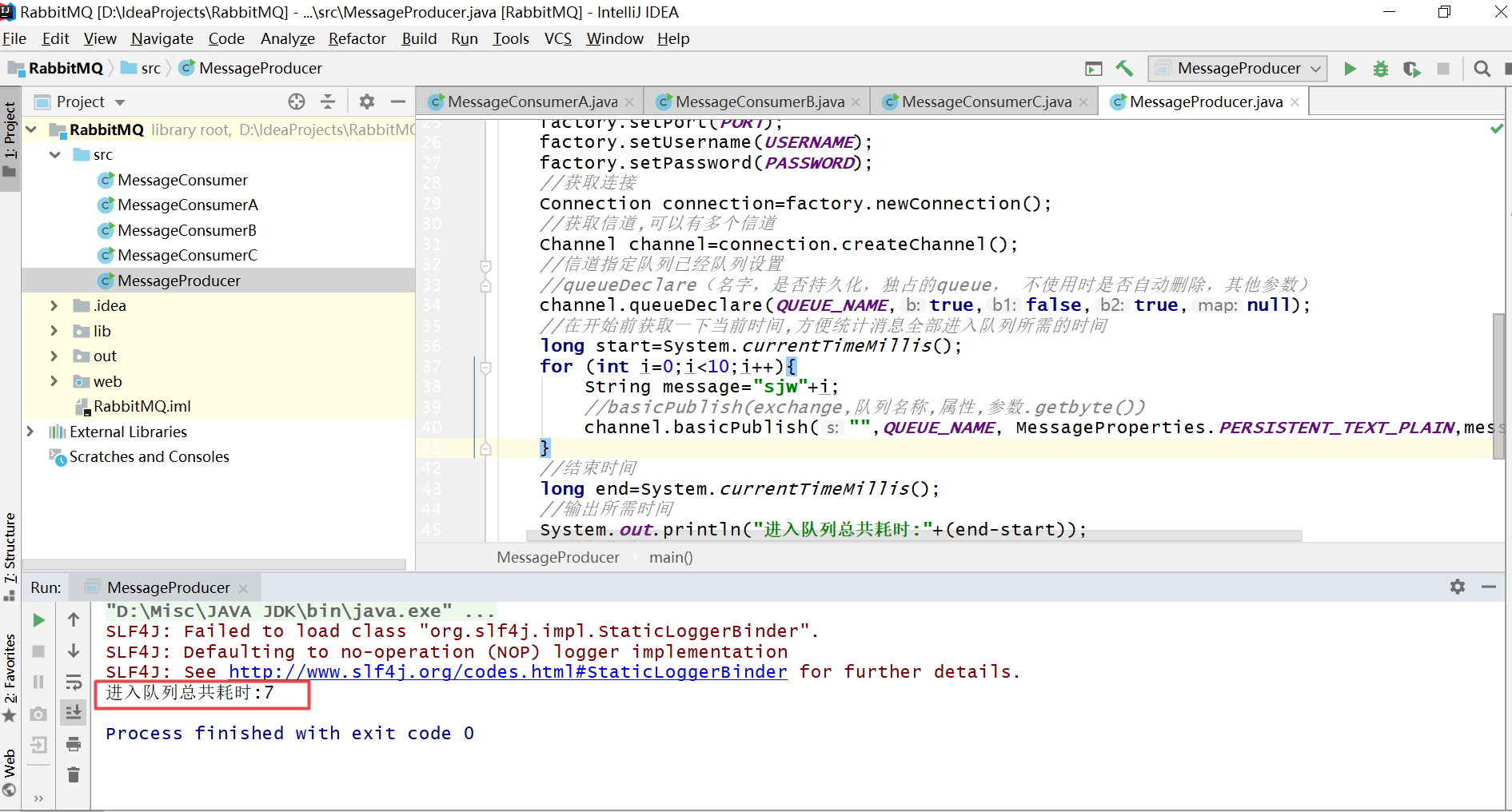Click the Build project hammer icon
This screenshot has height=812, width=1512.
click(x=1124, y=69)
